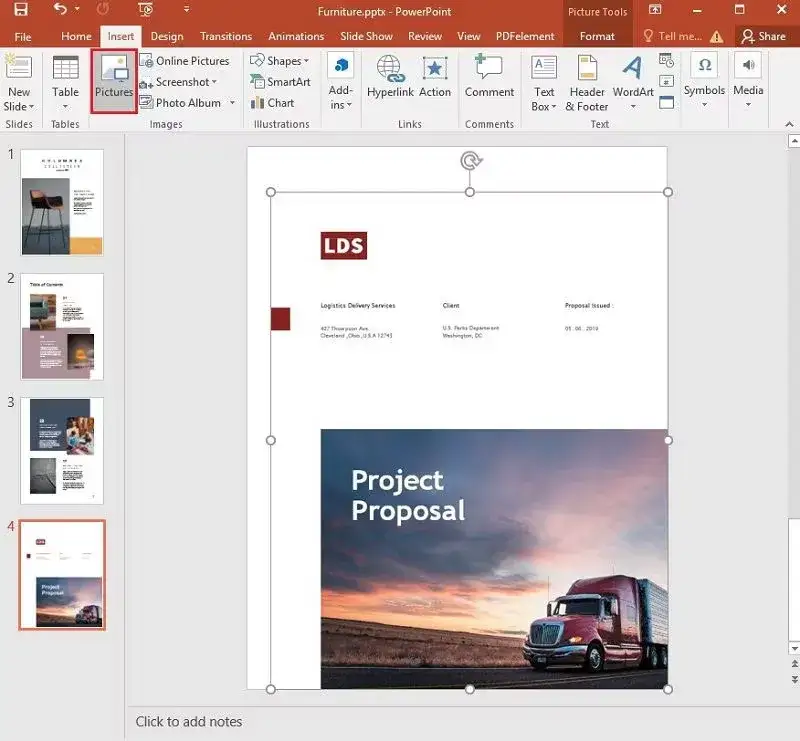Open the Media dropdown

click(748, 82)
